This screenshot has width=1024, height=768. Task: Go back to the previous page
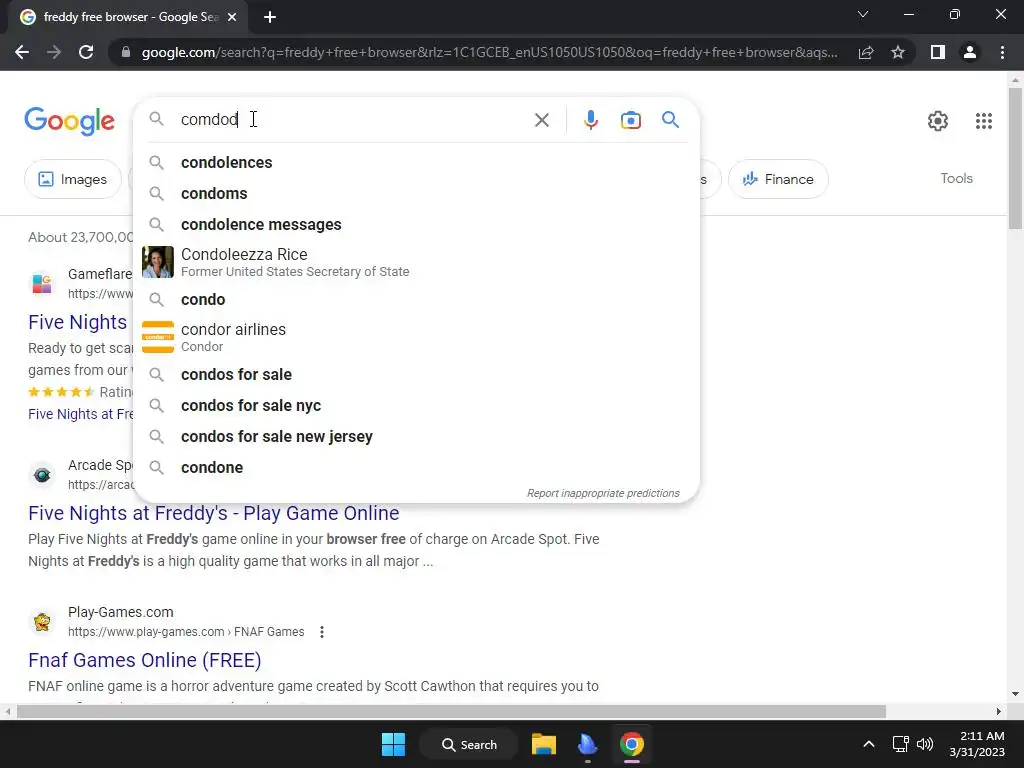[22, 52]
